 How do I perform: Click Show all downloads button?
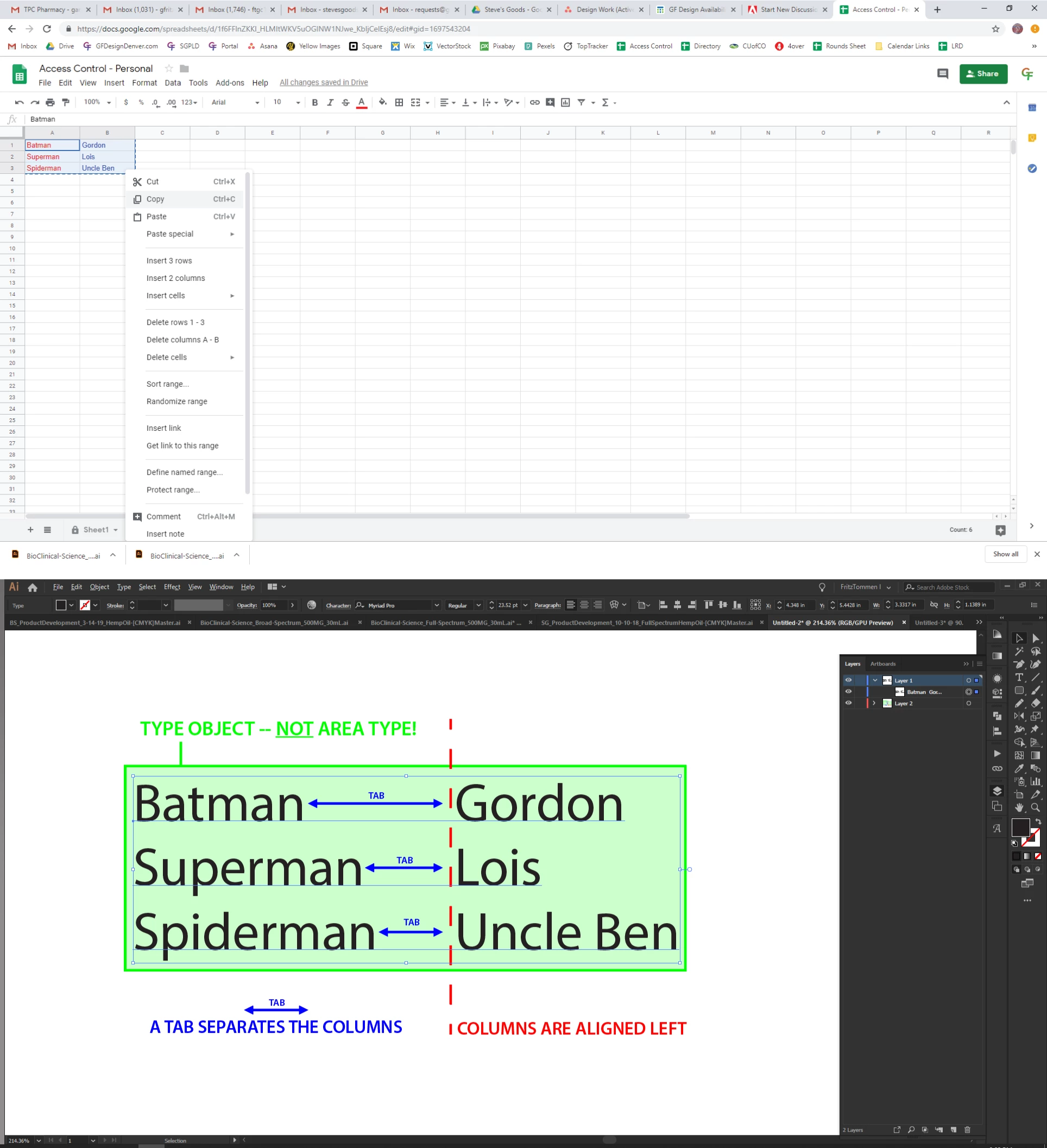1005,554
